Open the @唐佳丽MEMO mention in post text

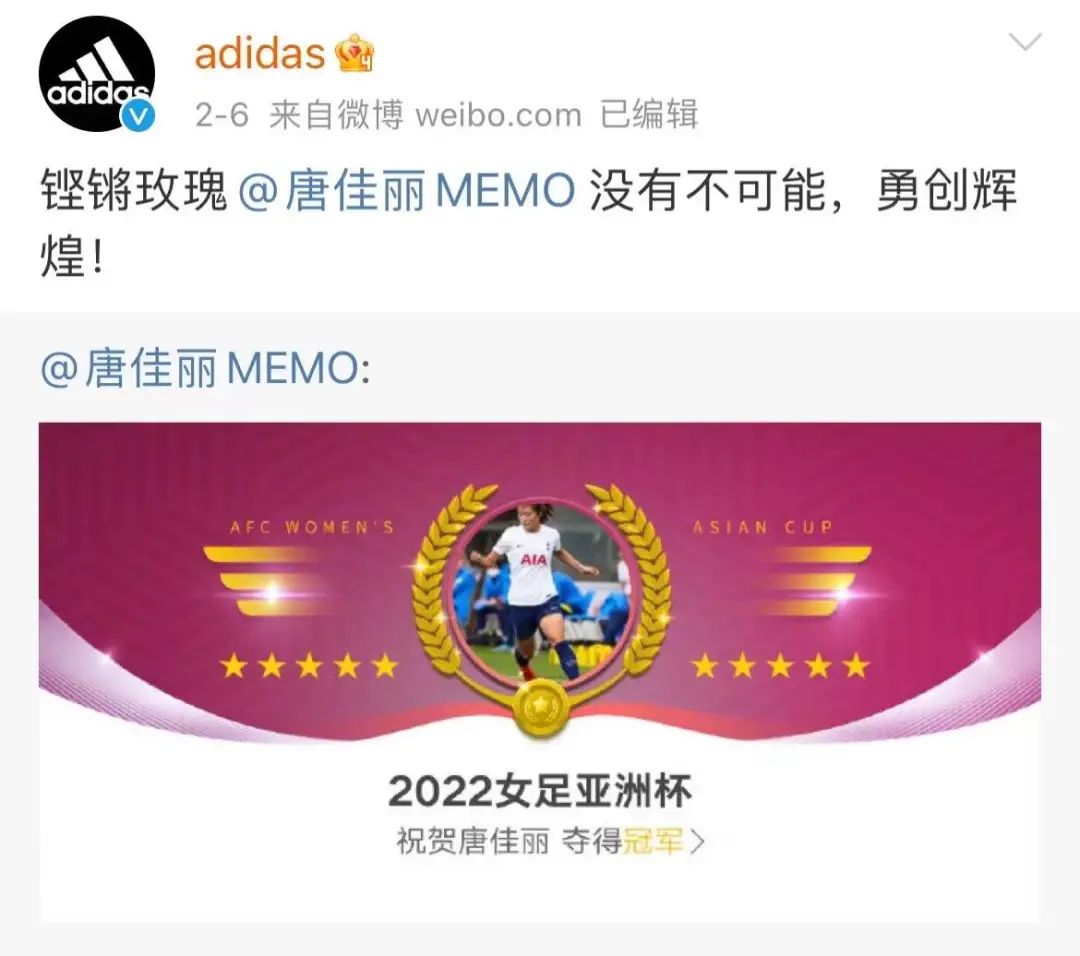click(407, 190)
